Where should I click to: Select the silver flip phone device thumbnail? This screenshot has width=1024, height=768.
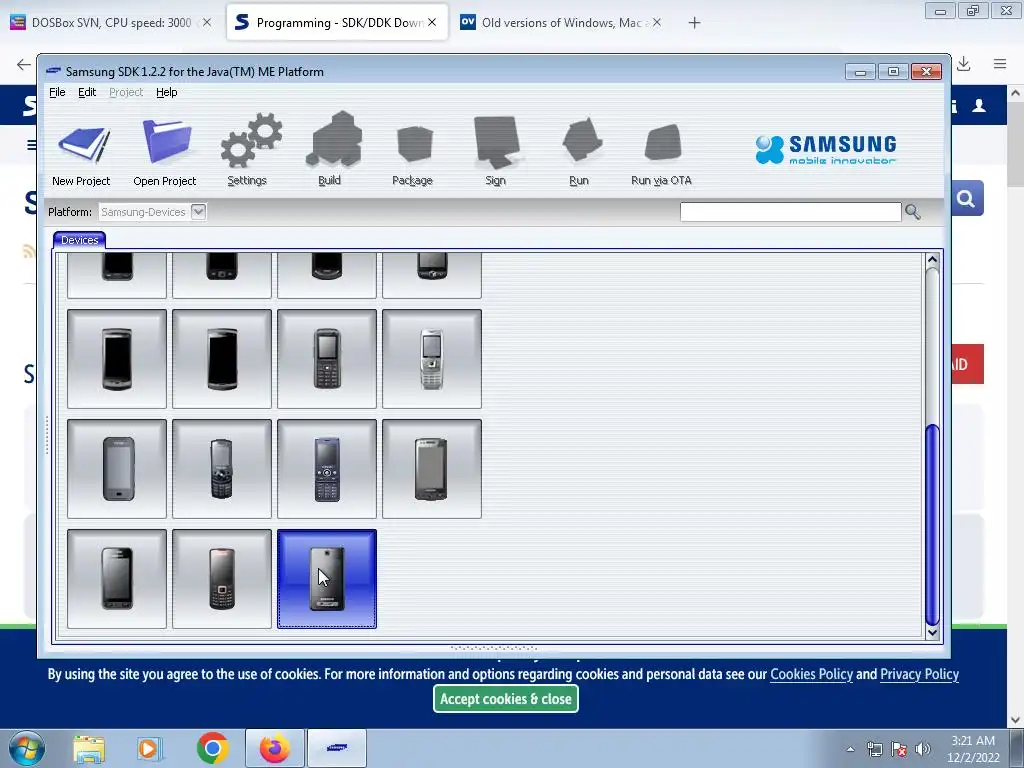coord(432,359)
